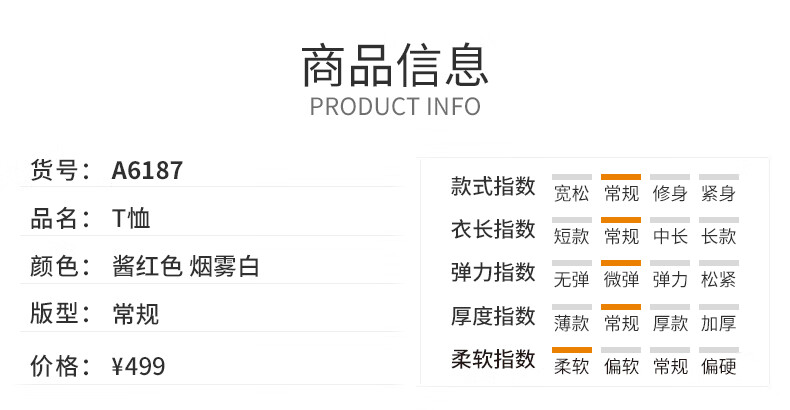Select the color text 酱红色 烟雾白
The height and width of the screenshot is (410, 790).
click(x=185, y=266)
